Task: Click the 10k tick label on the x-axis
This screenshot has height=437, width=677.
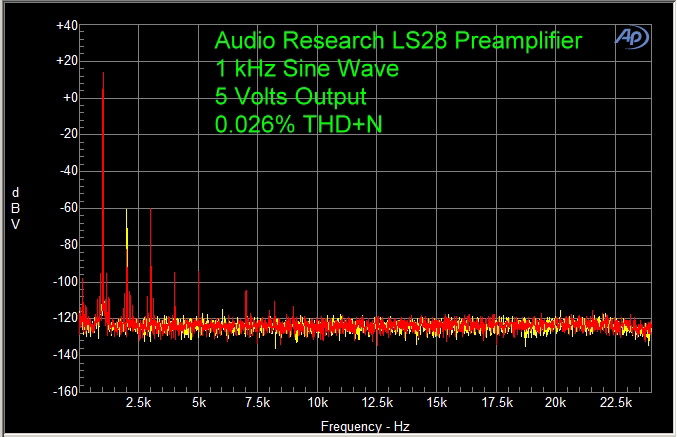Action: [x=318, y=403]
